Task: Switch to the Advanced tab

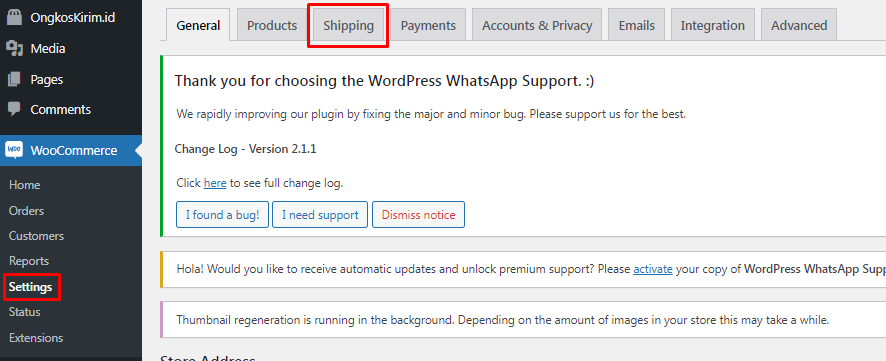Action: [799, 25]
